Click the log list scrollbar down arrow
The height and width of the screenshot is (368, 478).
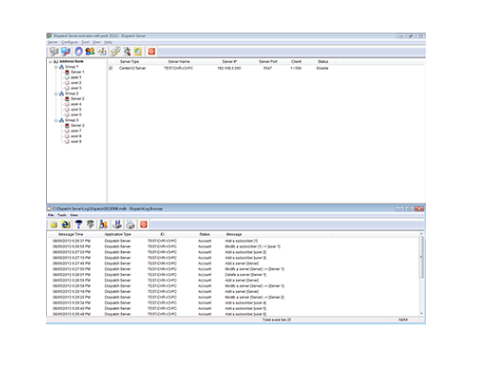point(421,313)
